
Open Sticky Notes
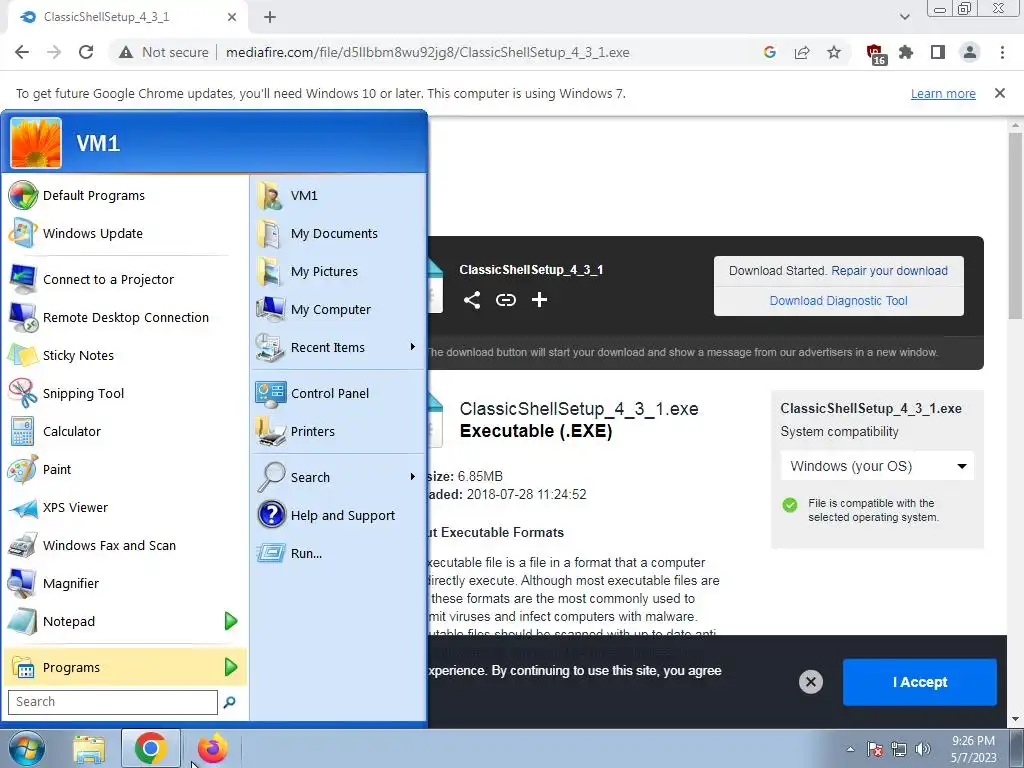[x=124, y=355]
